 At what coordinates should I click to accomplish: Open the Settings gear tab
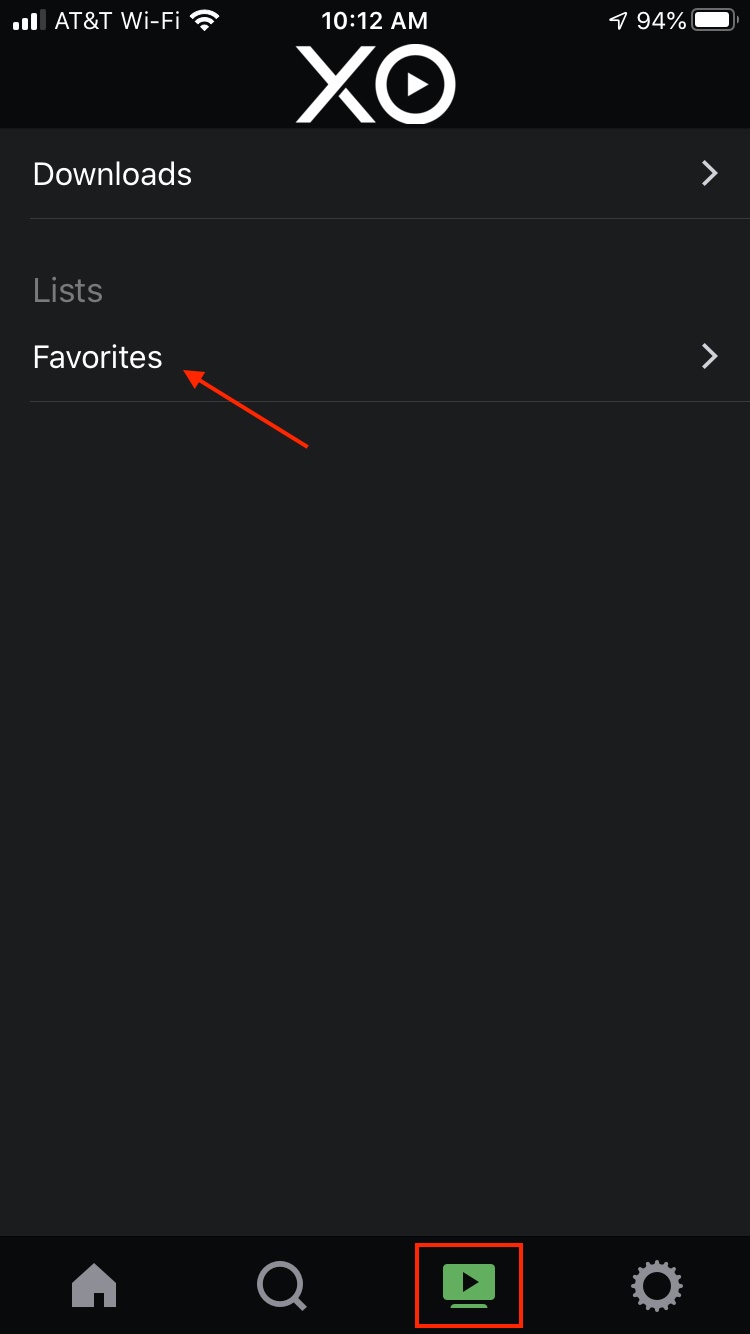[657, 1285]
